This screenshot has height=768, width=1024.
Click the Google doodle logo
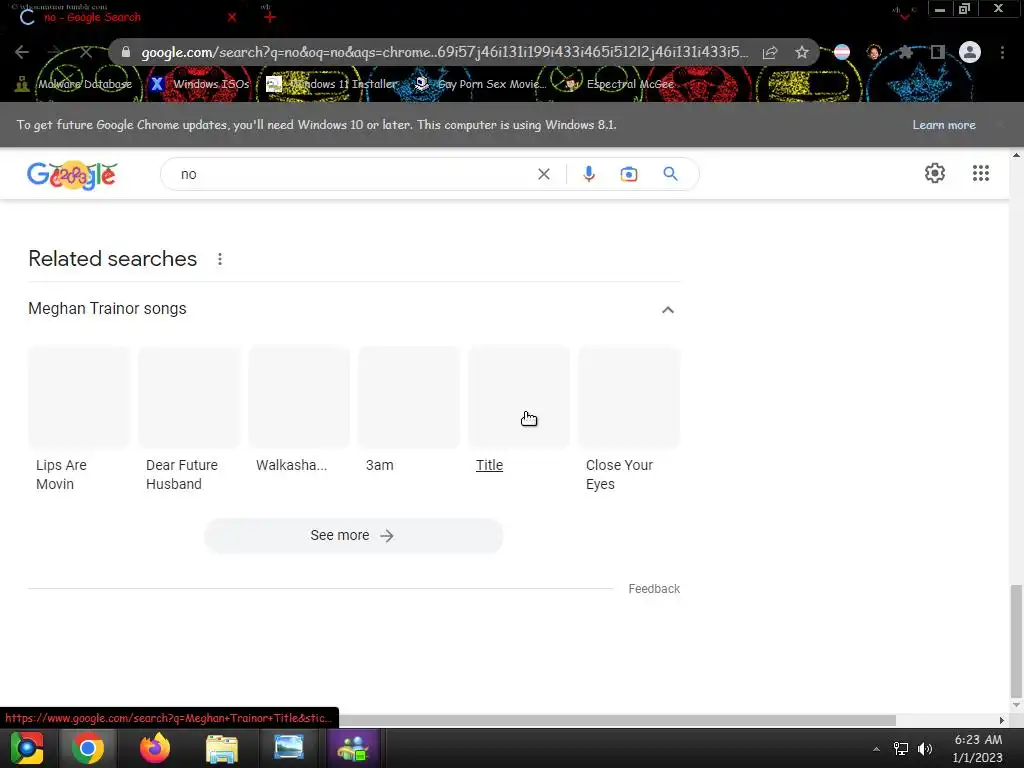[x=72, y=175]
